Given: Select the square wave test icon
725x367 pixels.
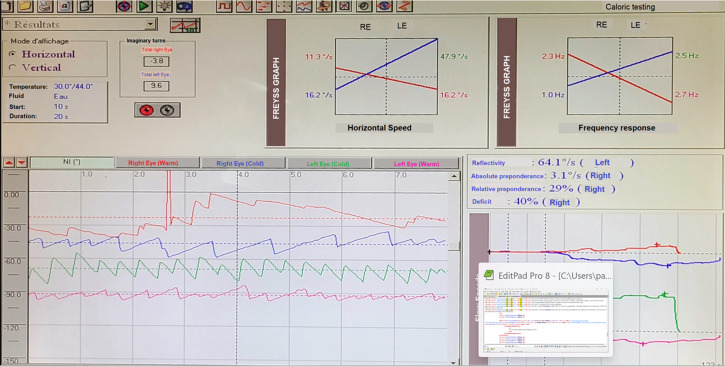Looking at the screenshot, I should [x=224, y=6].
